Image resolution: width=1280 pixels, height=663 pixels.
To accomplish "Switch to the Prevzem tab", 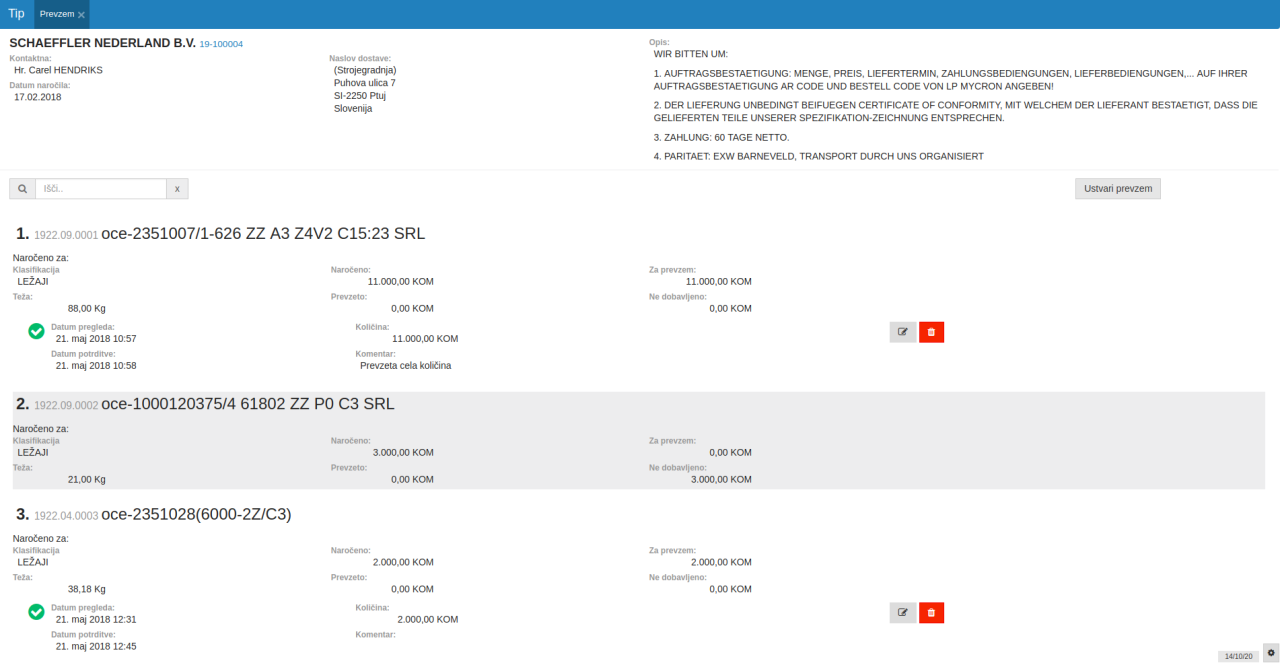I will click(x=56, y=14).
